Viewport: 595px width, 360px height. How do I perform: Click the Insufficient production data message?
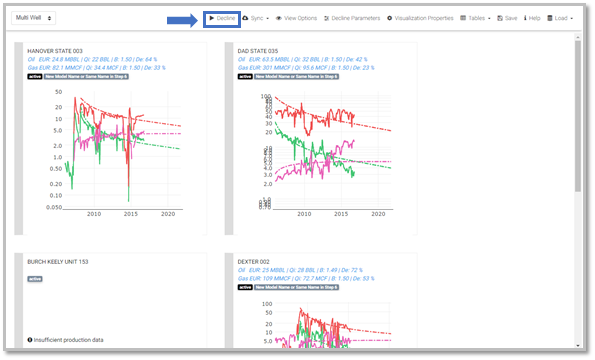[x=65, y=340]
